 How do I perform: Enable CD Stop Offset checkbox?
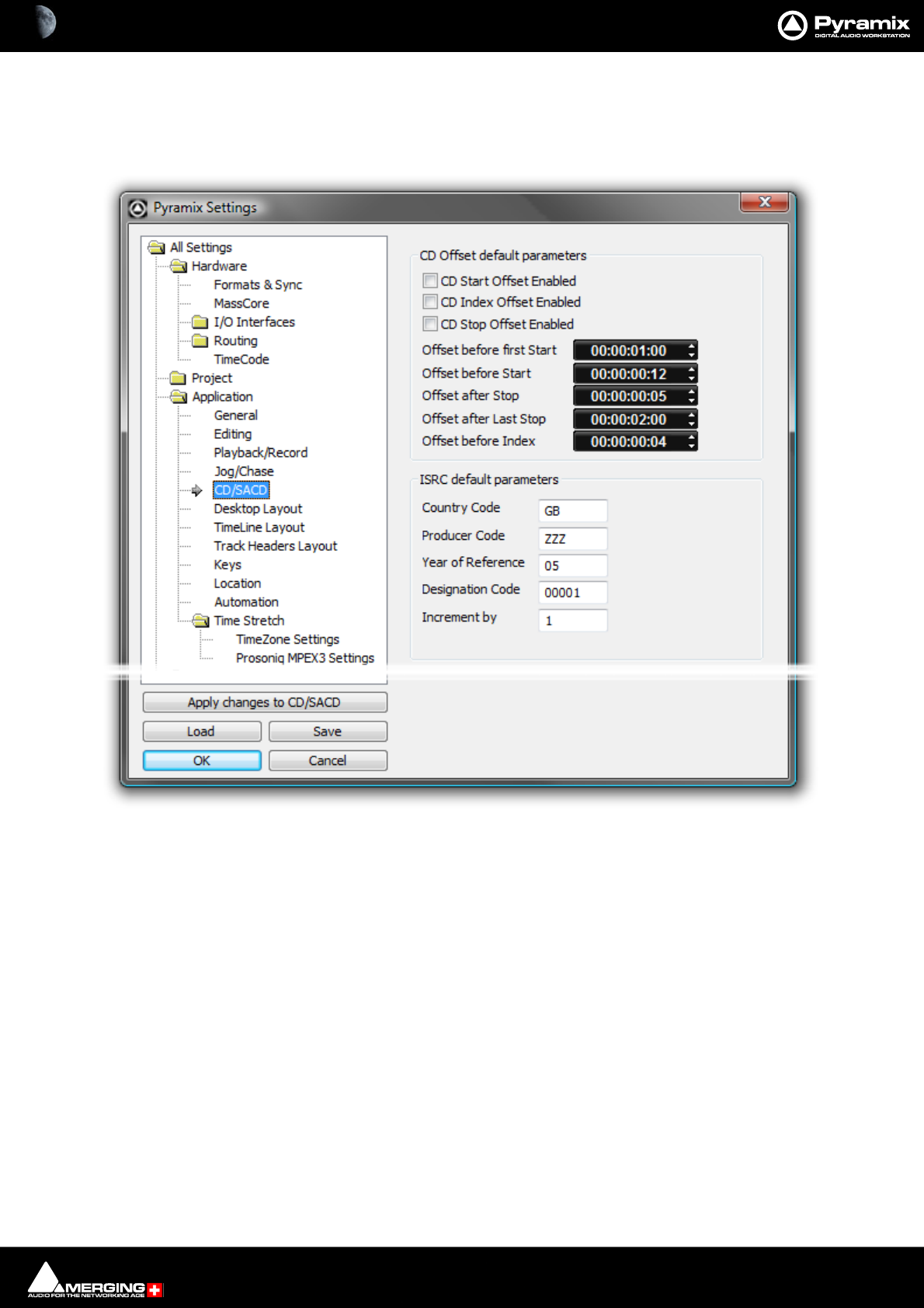coord(430,323)
